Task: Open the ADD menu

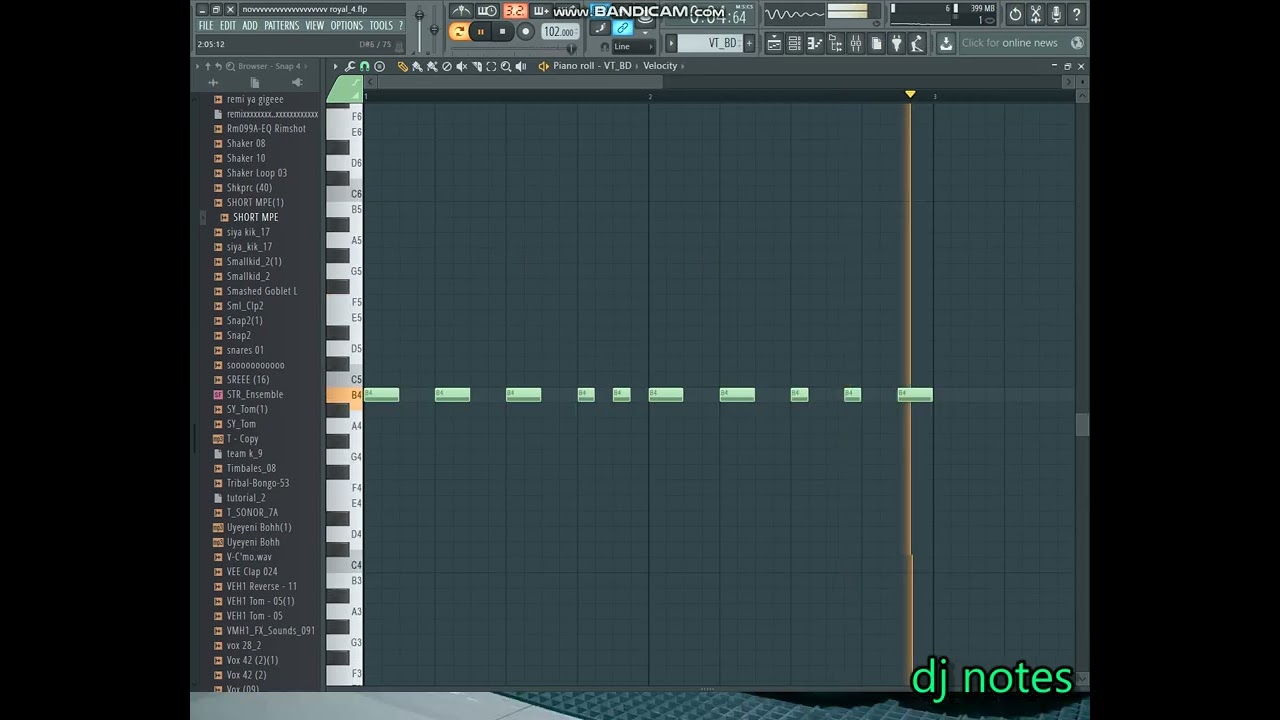Action: pos(250,25)
